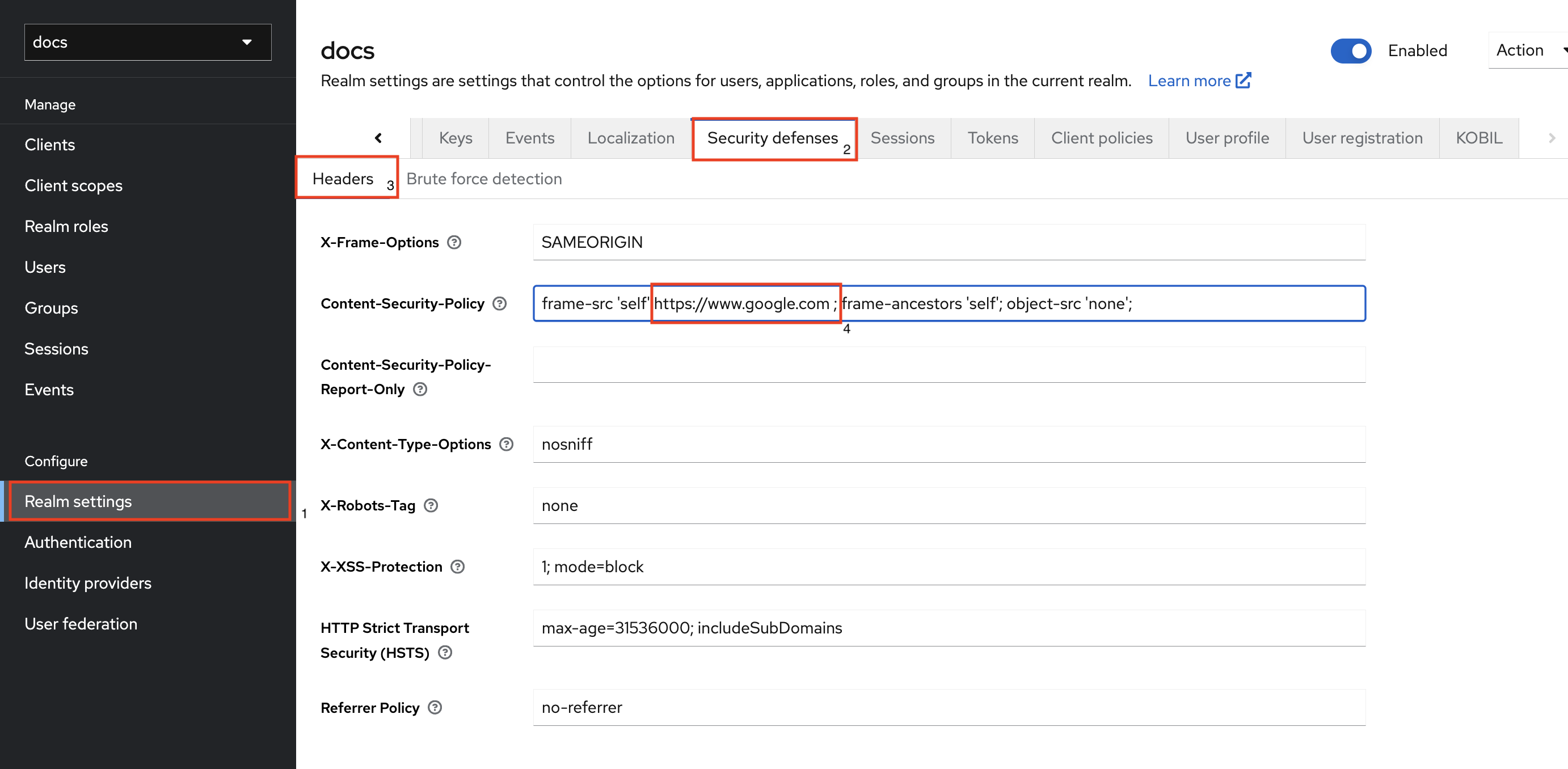Click the Referrer Policy input field
The height and width of the screenshot is (769, 1568).
click(949, 708)
